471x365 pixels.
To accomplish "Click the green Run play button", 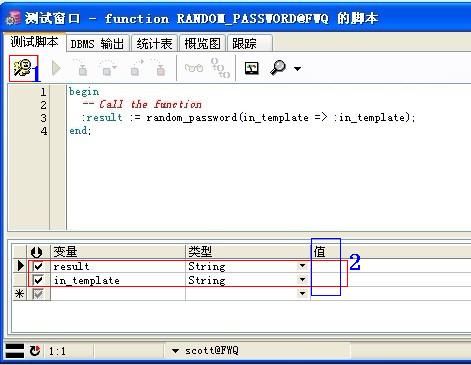I will click(x=56, y=69).
